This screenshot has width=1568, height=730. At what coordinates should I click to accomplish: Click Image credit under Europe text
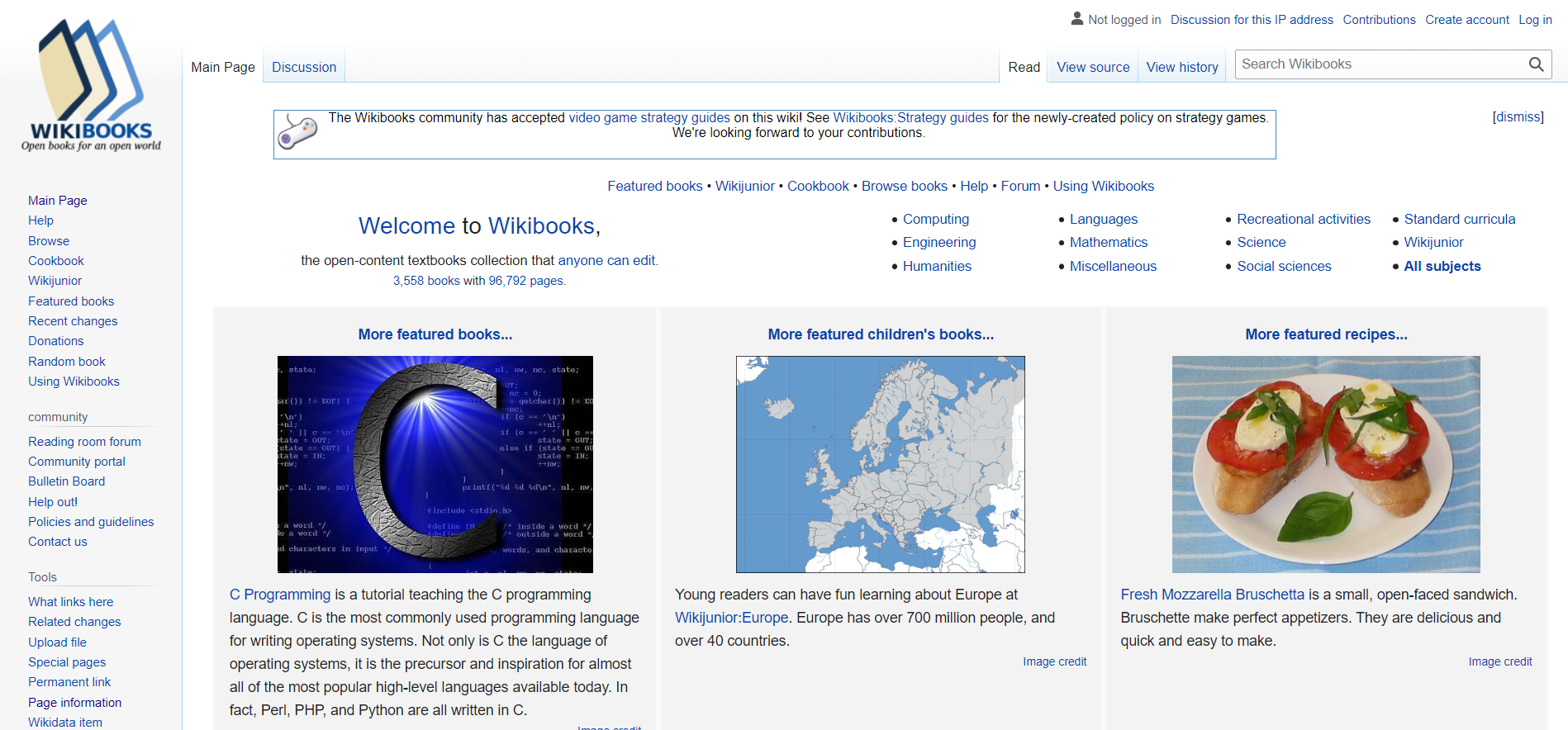pyautogui.click(x=1055, y=662)
